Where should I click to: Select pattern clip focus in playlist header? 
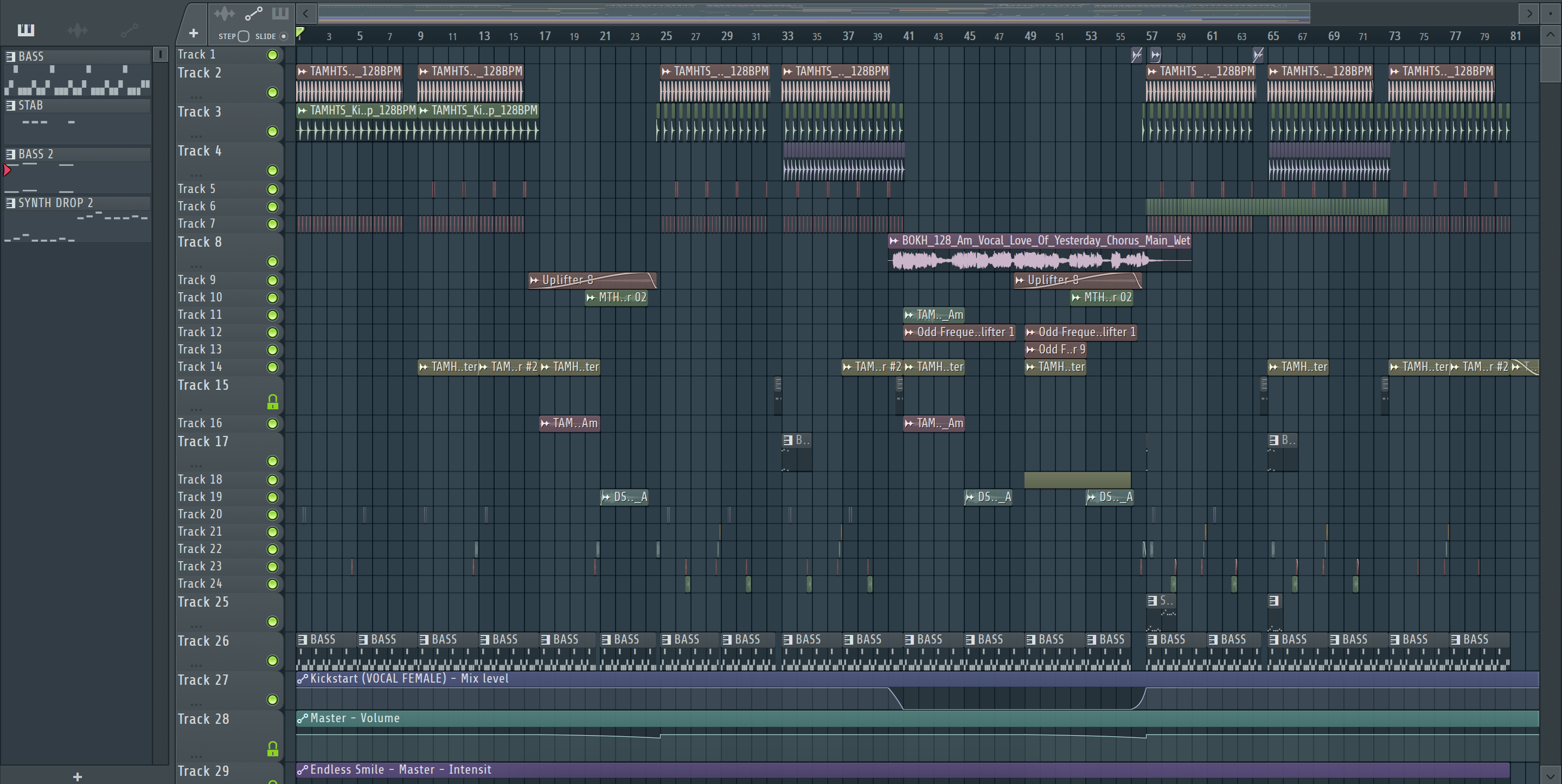(280, 14)
